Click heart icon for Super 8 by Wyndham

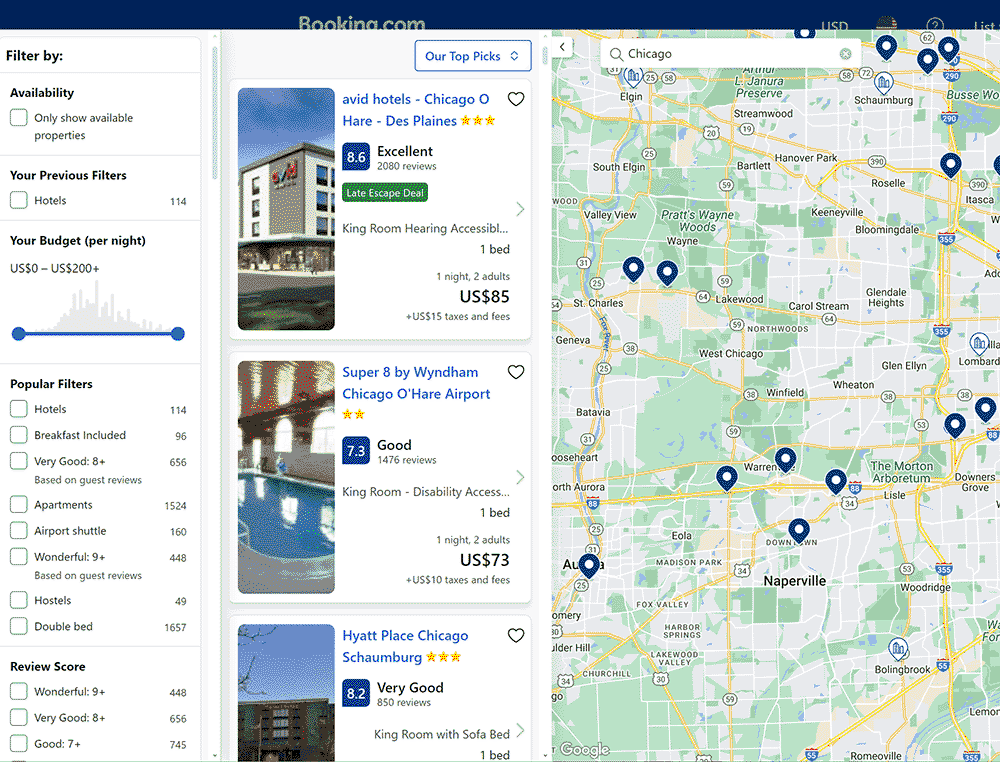click(x=516, y=372)
